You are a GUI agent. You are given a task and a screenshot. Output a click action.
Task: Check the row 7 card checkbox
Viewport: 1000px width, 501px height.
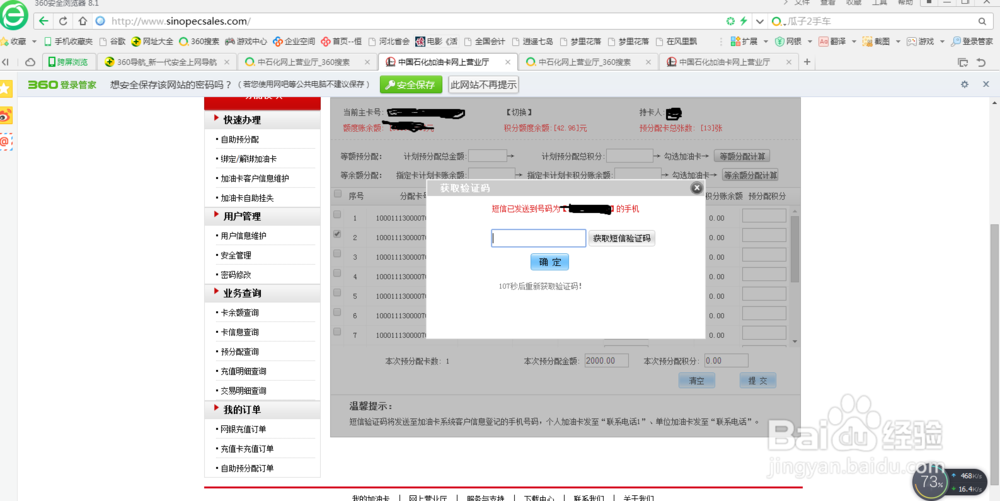(x=337, y=332)
